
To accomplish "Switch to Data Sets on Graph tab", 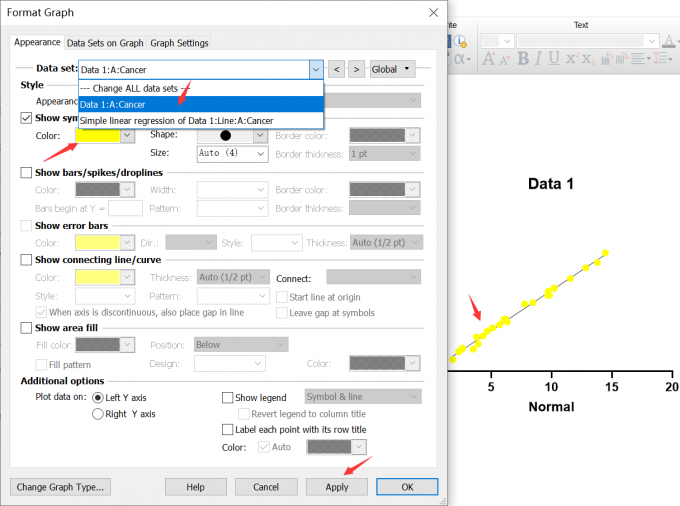I will [x=105, y=43].
